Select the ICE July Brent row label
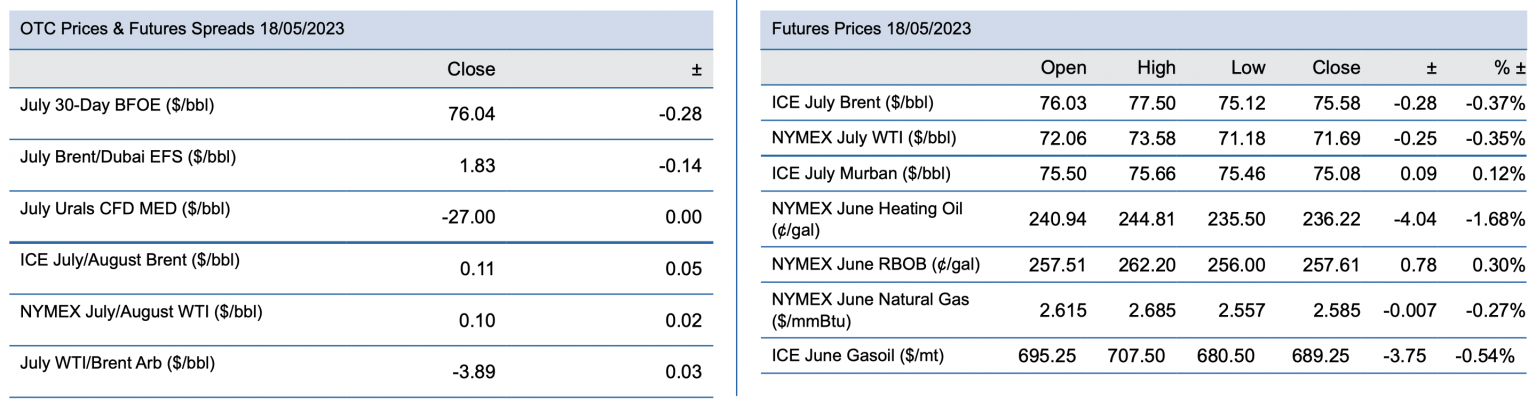The width and height of the screenshot is (1536, 409). click(x=853, y=102)
